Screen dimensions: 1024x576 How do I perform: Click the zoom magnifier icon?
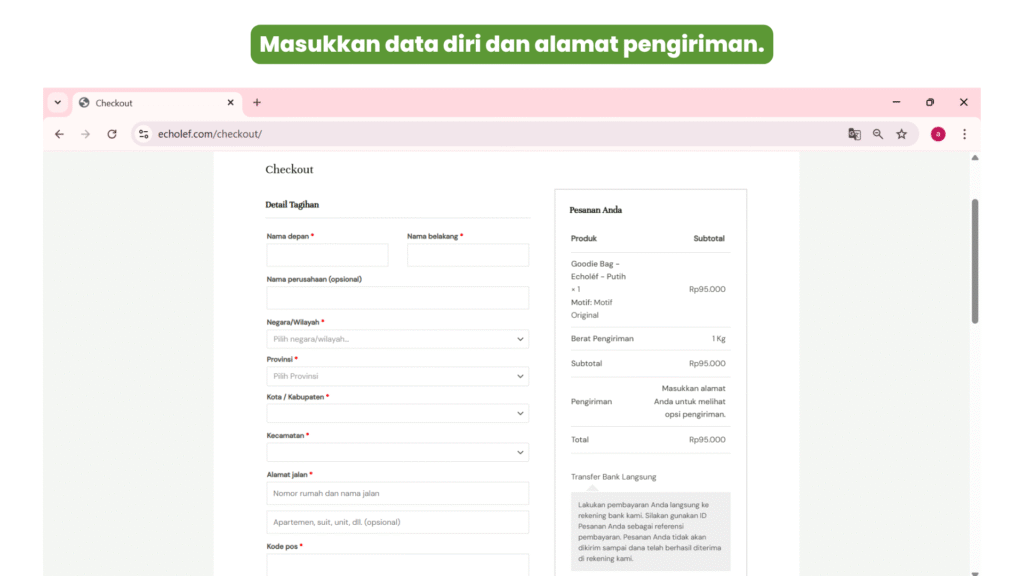click(x=878, y=134)
